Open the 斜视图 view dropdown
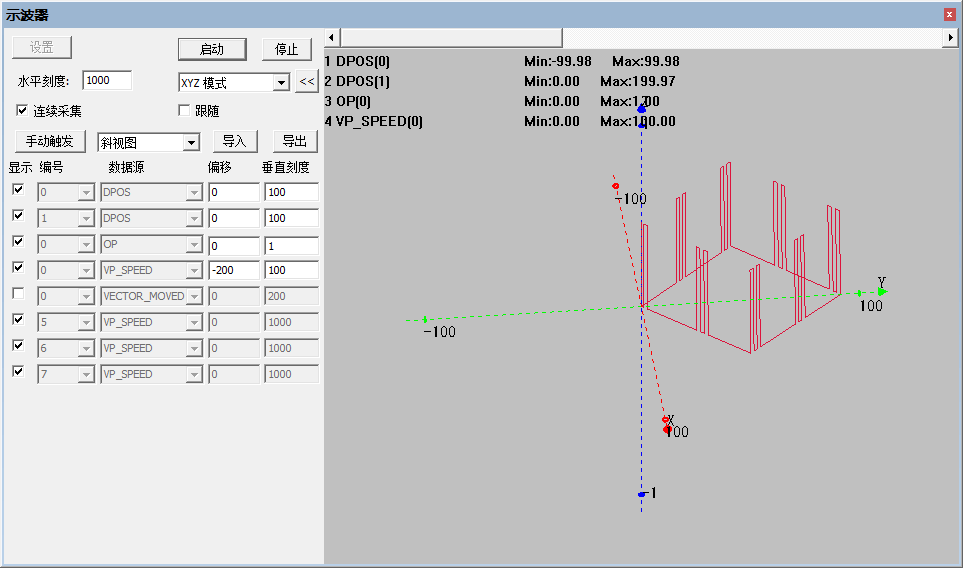The image size is (963, 568). (x=192, y=142)
